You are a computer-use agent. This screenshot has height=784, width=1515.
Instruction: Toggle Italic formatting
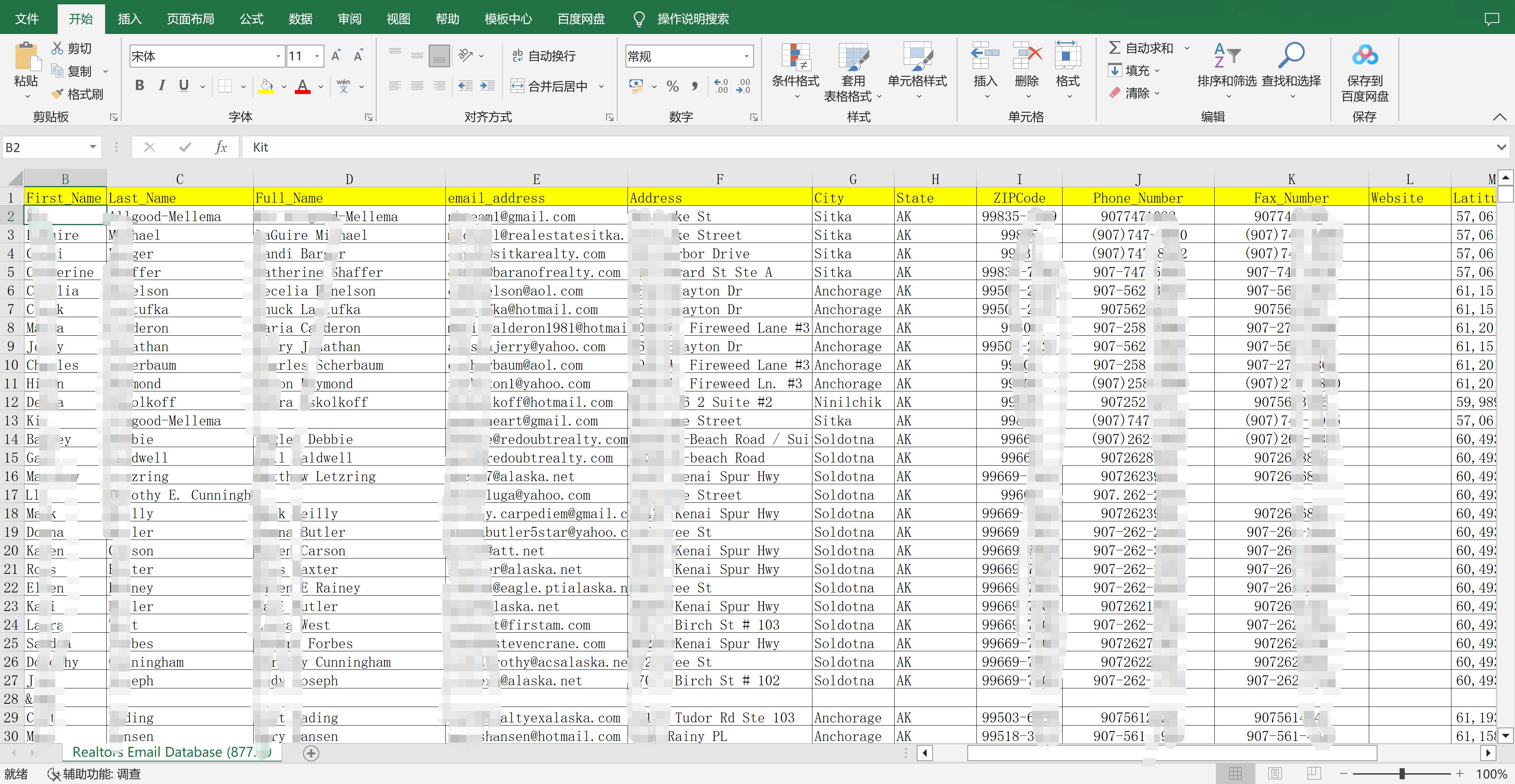(162, 86)
